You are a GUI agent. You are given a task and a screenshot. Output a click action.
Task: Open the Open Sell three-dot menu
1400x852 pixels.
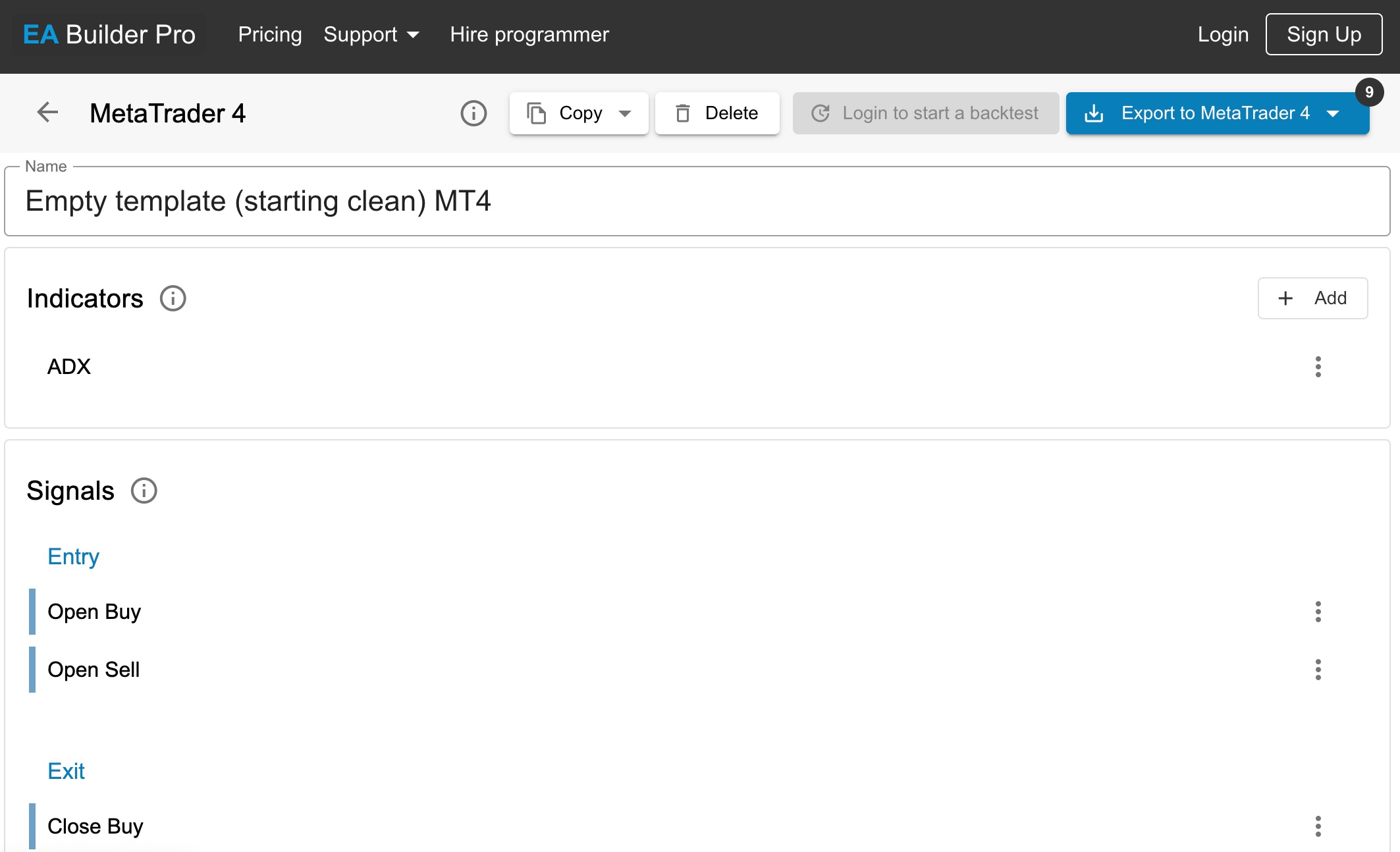[1318, 670]
